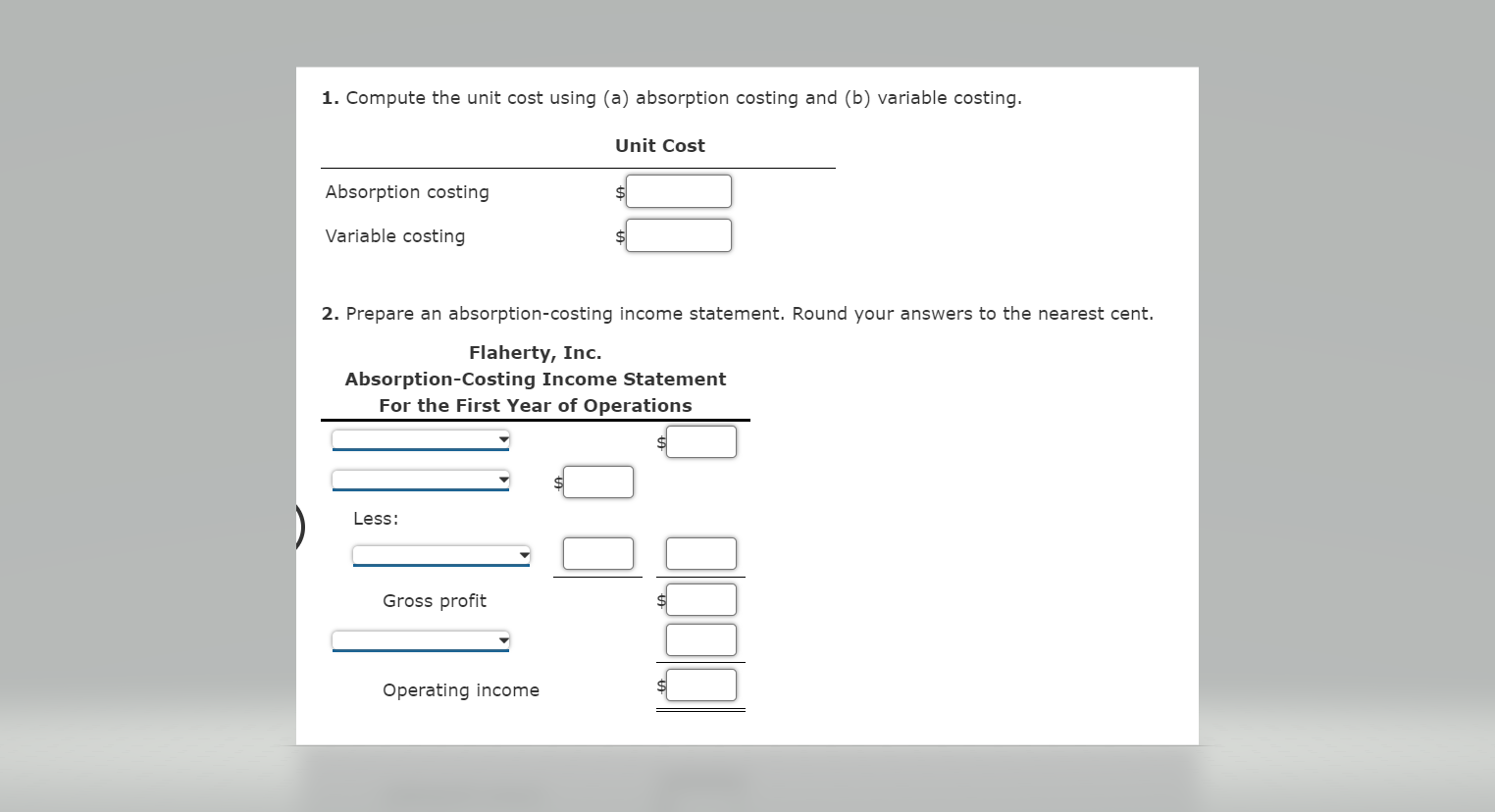The image size is (1495, 812).
Task: Click the Gross profit label
Action: pyautogui.click(x=435, y=600)
